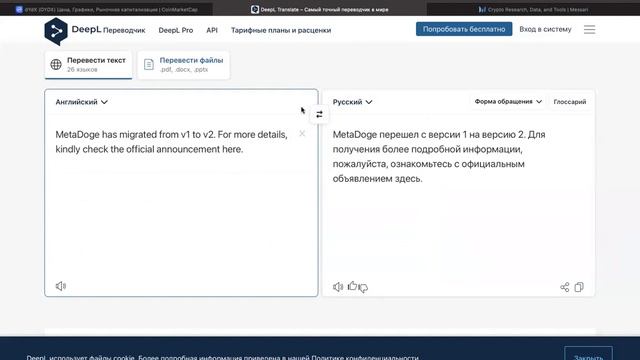The width and height of the screenshot is (640, 360).
Task: Share the translation
Action: point(564,287)
